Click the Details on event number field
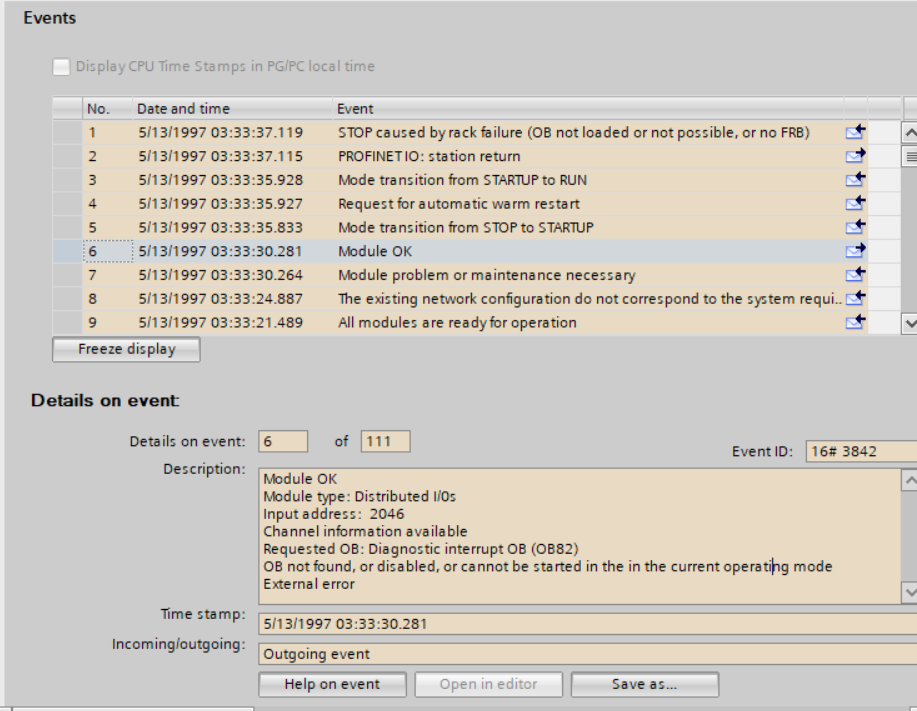 283,441
